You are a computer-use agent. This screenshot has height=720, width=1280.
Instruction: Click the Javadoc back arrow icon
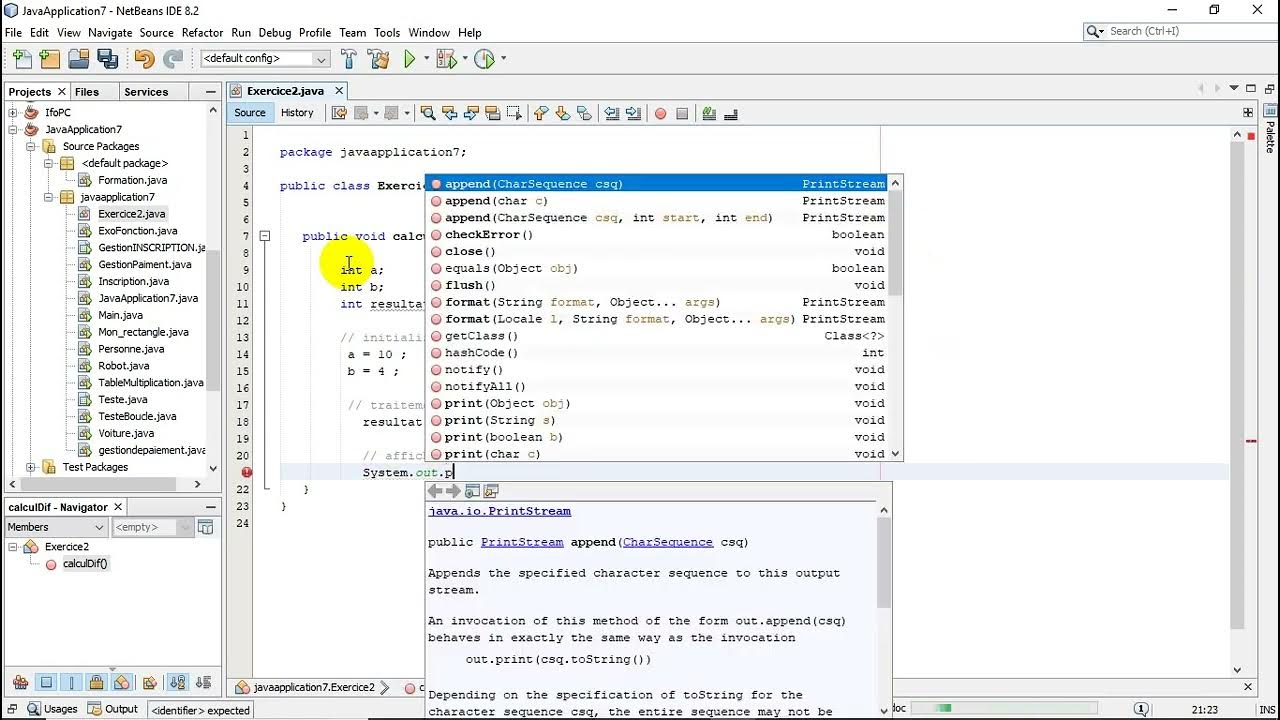(x=435, y=491)
